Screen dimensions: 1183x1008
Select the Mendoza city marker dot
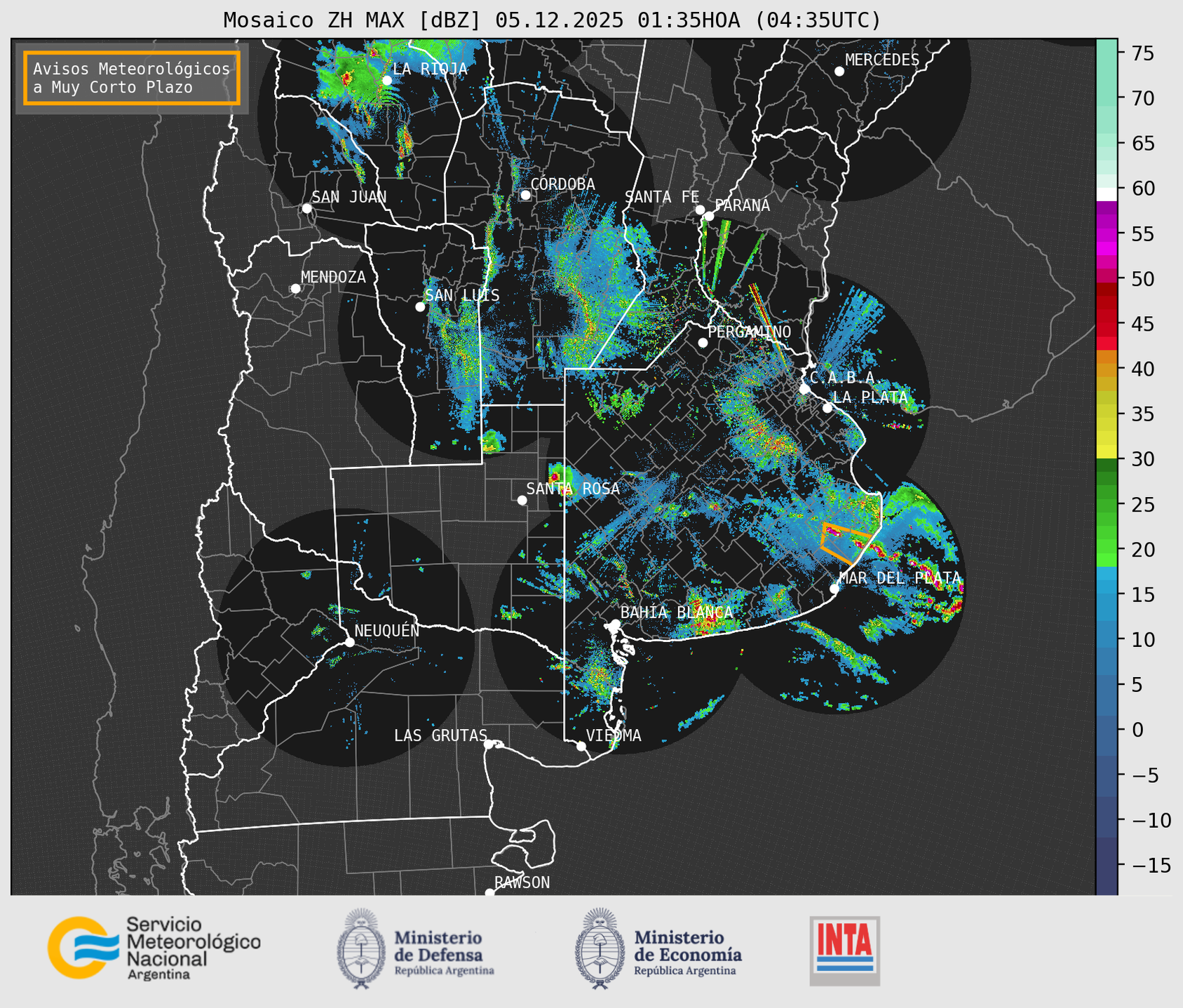click(295, 289)
